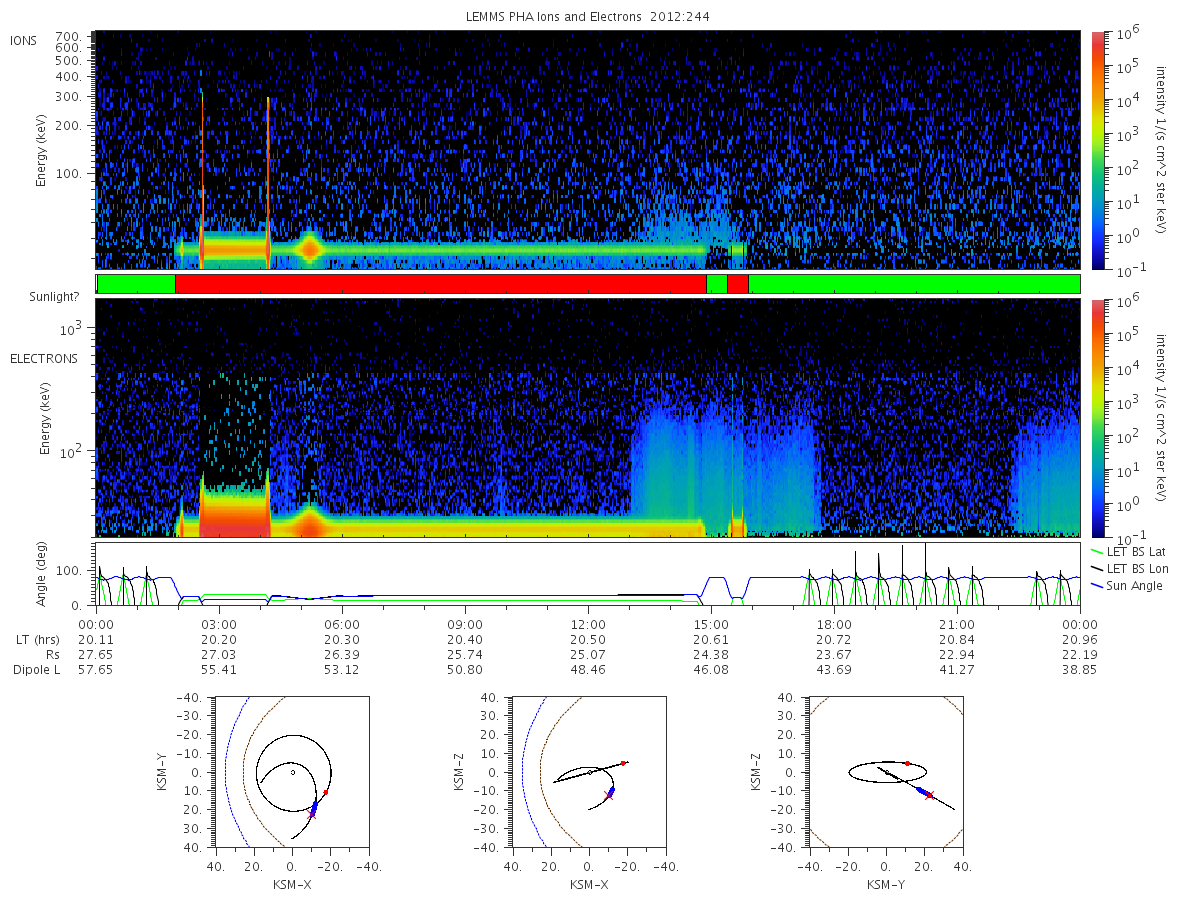Screen dimensions: 1200x900
Task: Click the long red segment of the sunlight bar
Action: click(441, 284)
